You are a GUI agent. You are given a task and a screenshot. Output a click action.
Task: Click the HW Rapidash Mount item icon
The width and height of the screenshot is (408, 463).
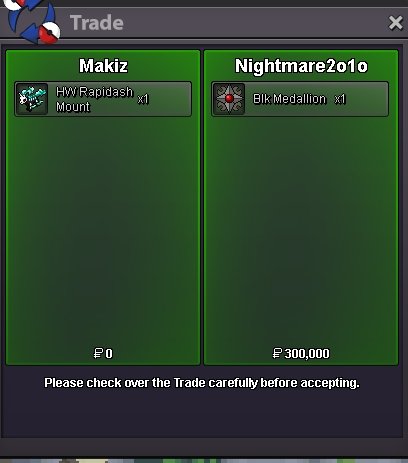click(x=32, y=99)
